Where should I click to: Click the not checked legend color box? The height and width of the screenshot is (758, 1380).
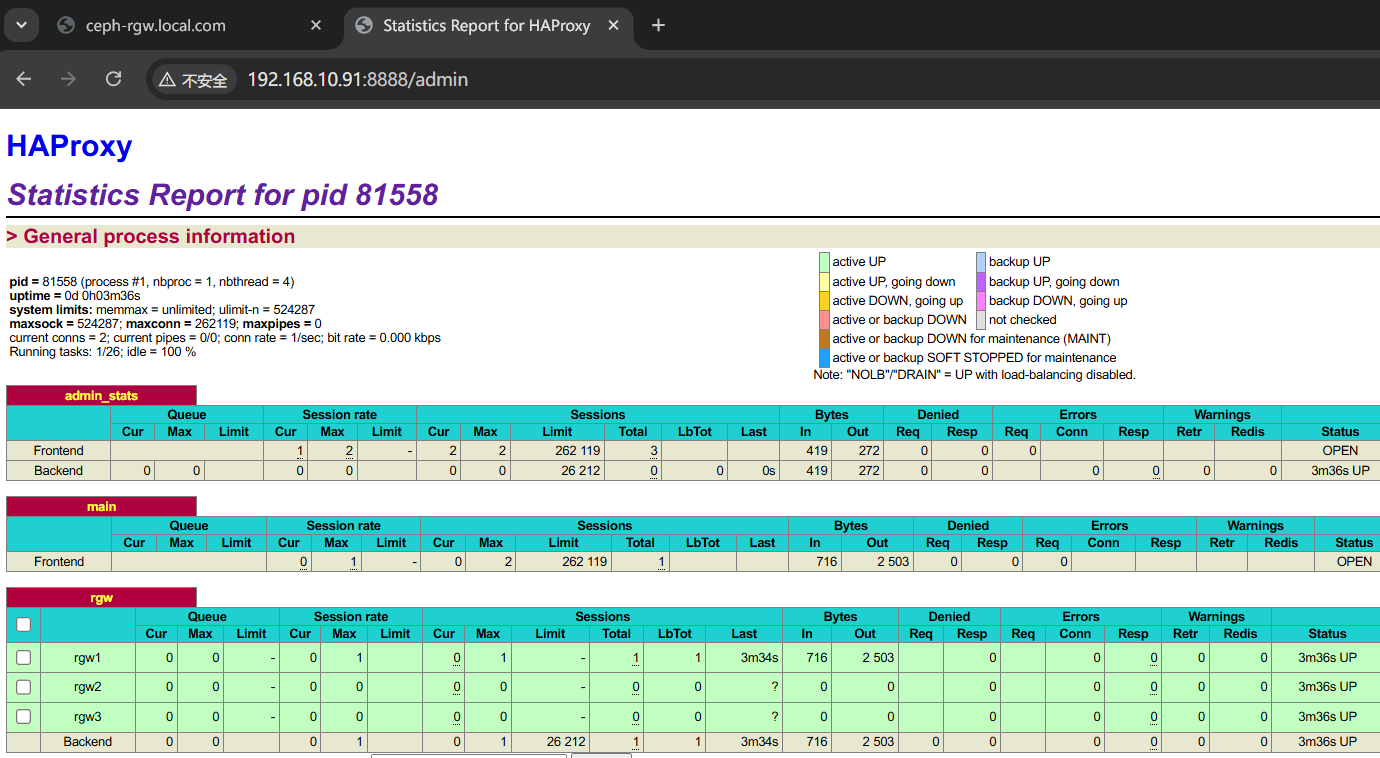point(981,320)
